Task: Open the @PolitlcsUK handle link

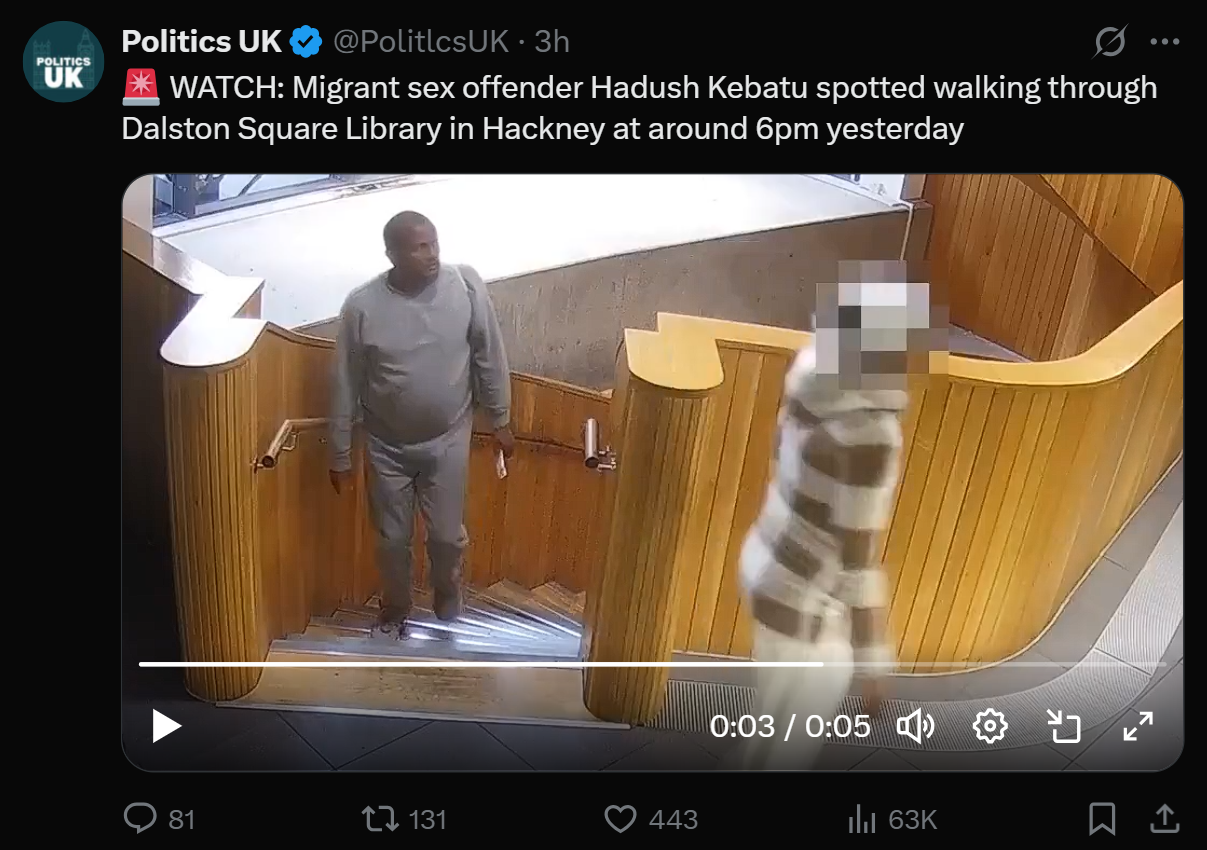Action: (x=420, y=42)
